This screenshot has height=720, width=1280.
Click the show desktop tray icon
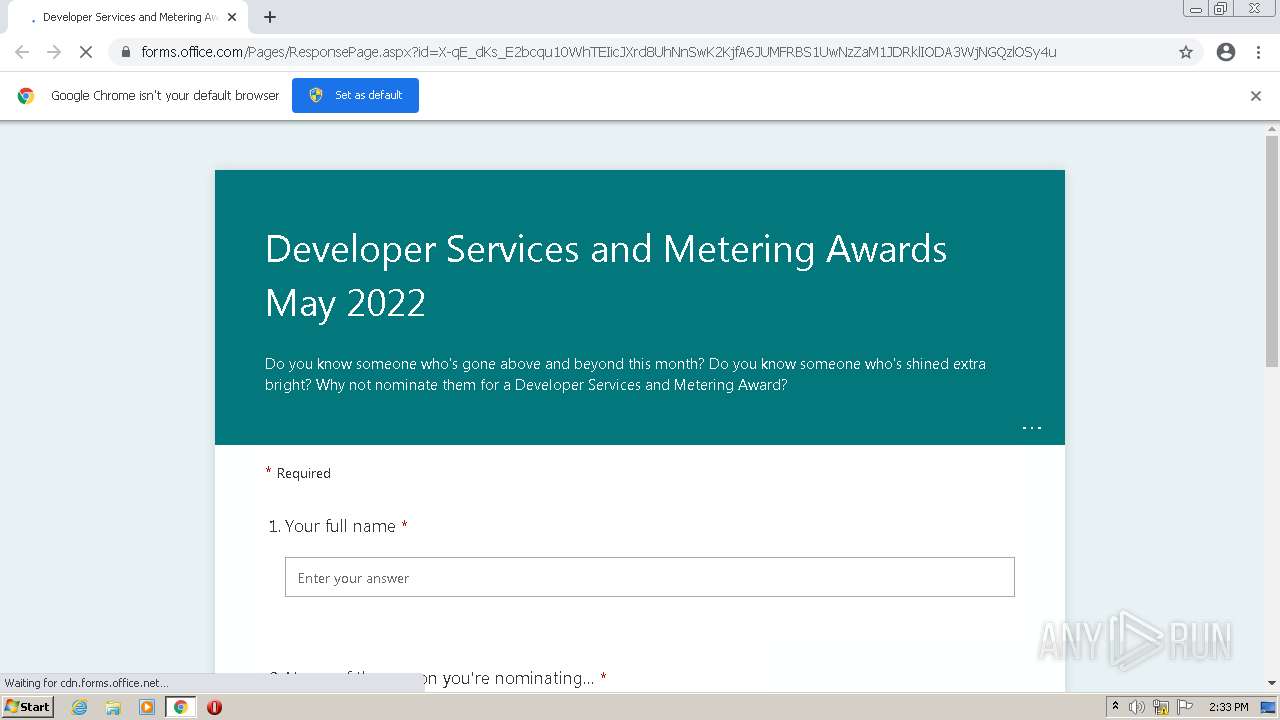pos(1268,707)
